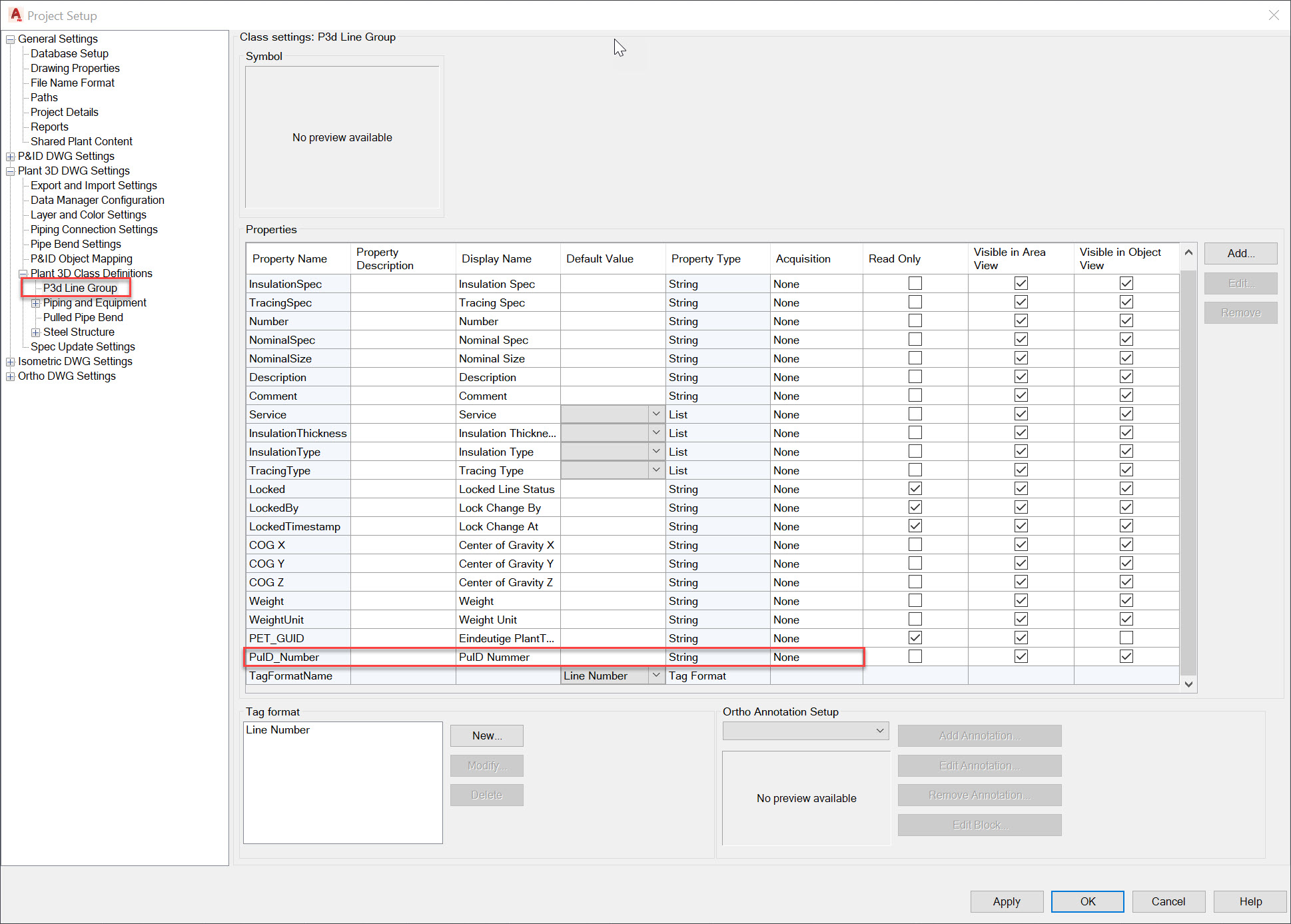Click the down arrow on the properties scrollbar

tap(1188, 684)
